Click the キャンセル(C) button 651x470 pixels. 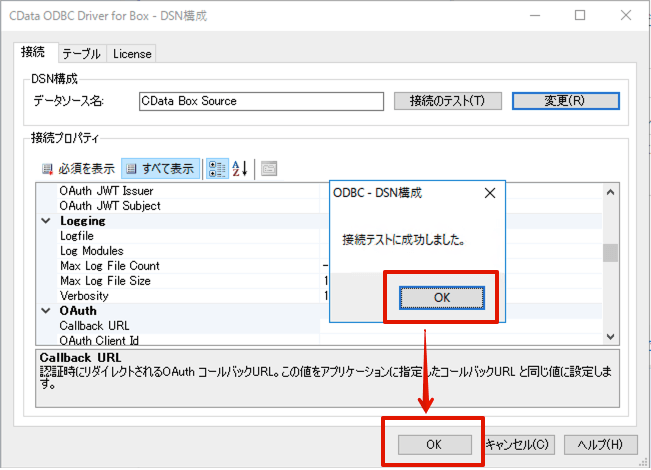(x=518, y=445)
